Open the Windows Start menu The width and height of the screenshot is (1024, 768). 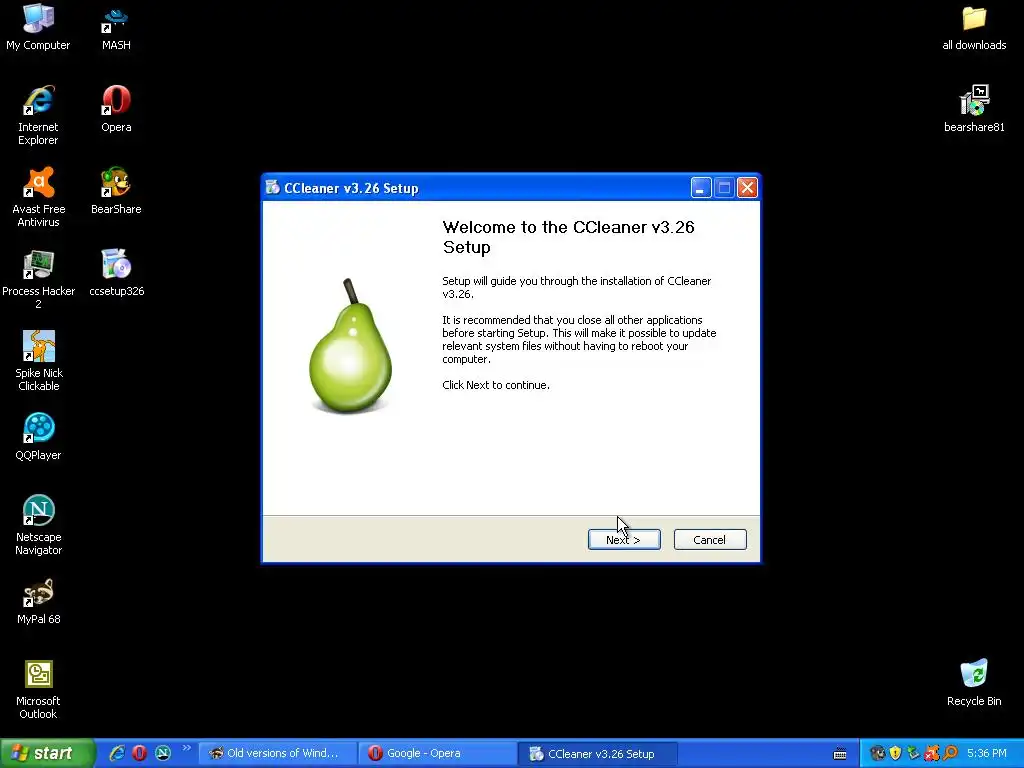pos(47,753)
